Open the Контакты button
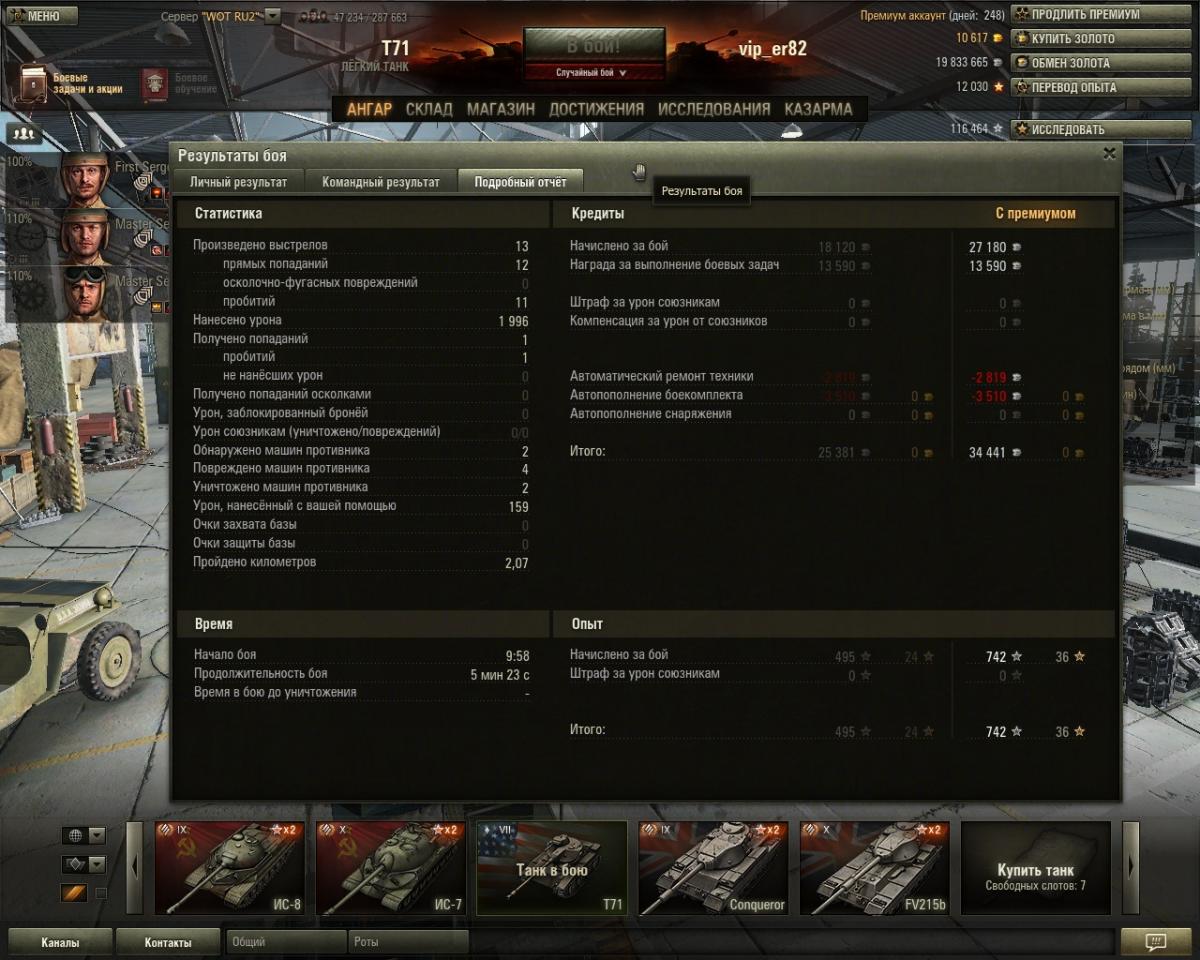 pos(167,942)
